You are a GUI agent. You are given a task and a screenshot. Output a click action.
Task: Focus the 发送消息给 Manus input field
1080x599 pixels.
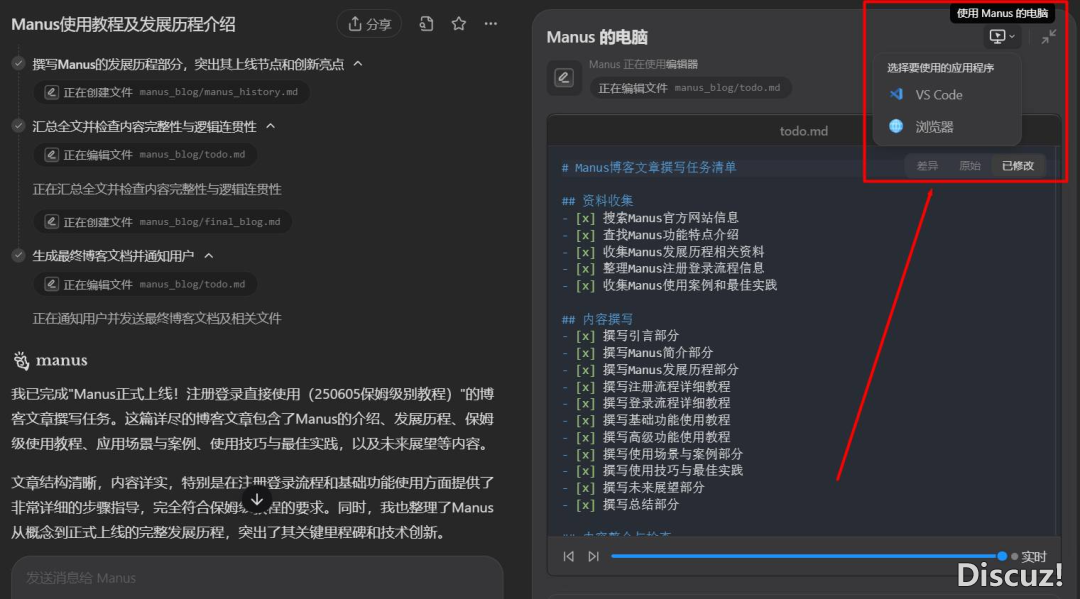tap(257, 578)
